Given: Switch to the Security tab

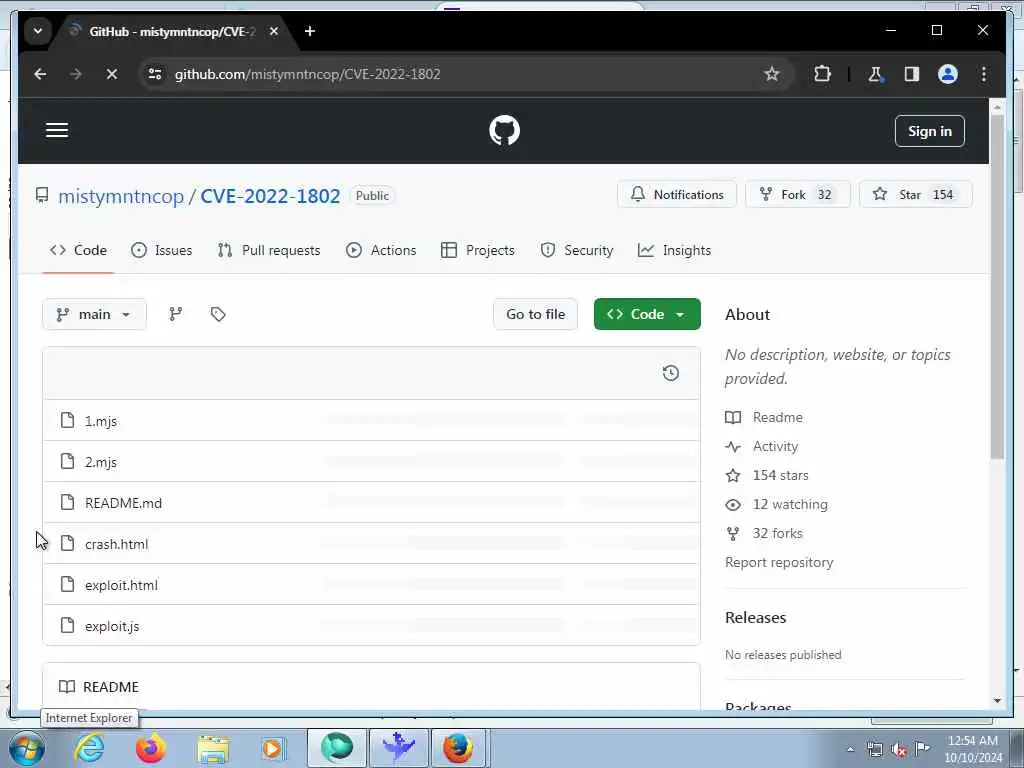Looking at the screenshot, I should click(x=577, y=250).
